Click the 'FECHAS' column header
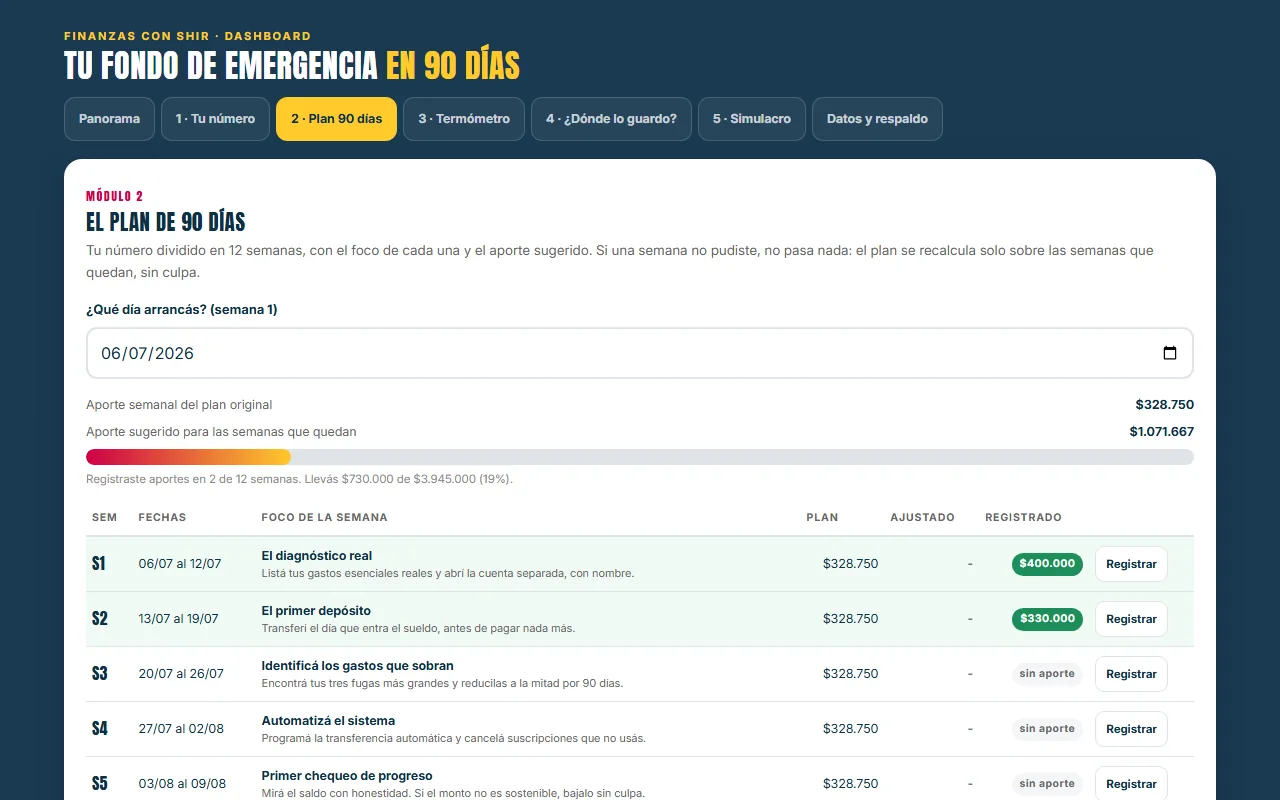Viewport: 1280px width, 800px height. click(x=162, y=518)
